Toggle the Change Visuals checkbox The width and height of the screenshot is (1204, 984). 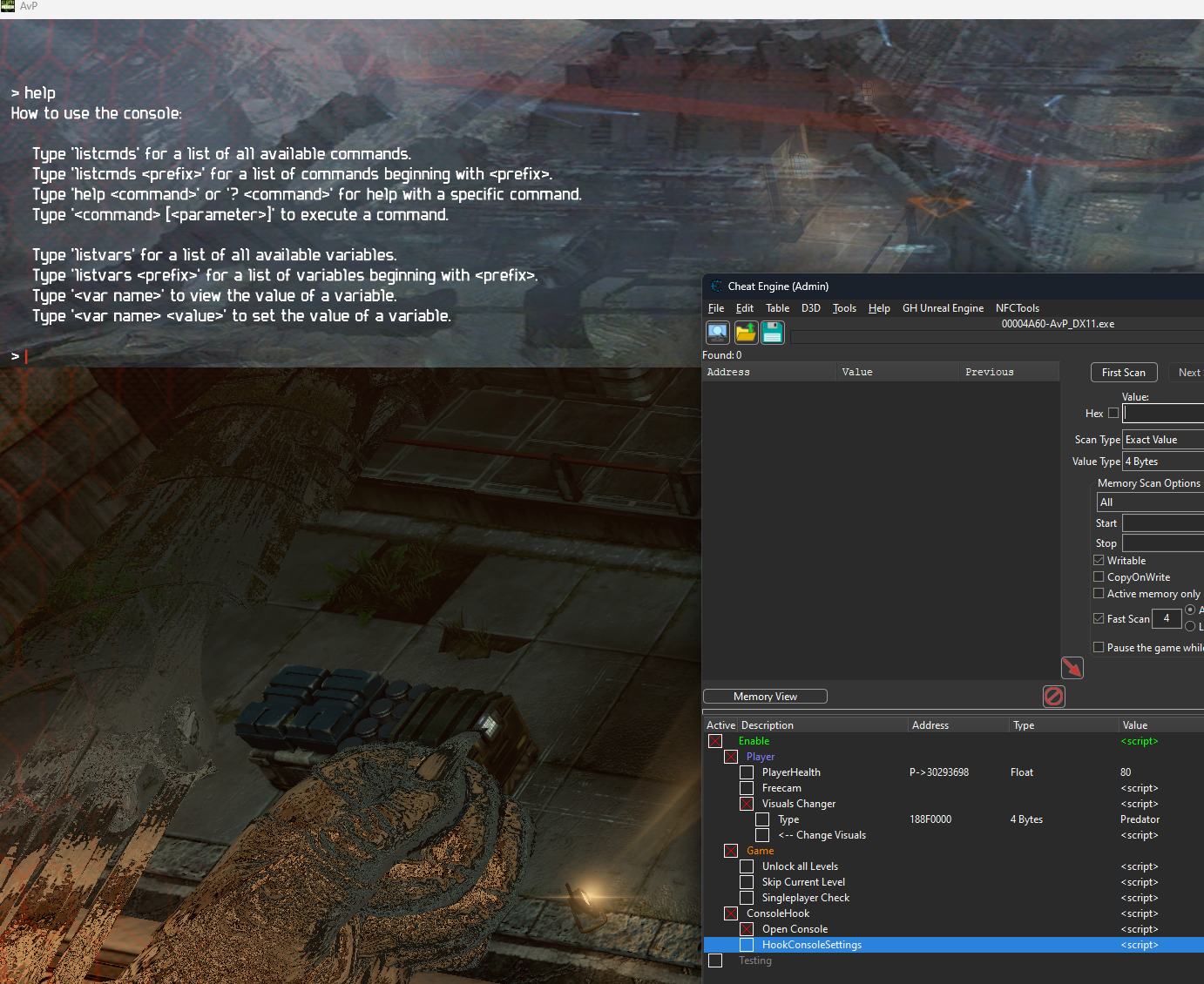(x=762, y=835)
